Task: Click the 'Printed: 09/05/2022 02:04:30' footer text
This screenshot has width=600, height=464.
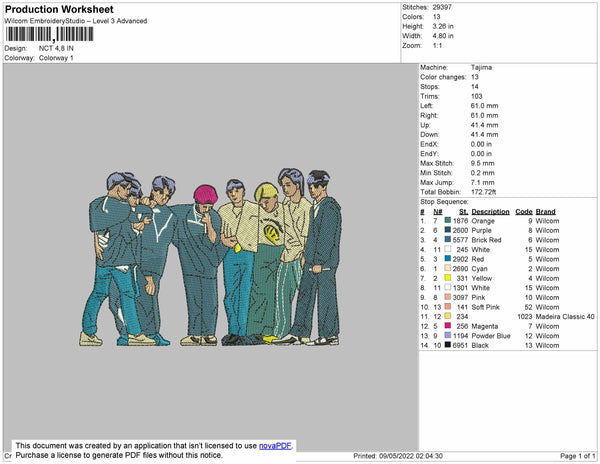Action: pyautogui.click(x=398, y=456)
